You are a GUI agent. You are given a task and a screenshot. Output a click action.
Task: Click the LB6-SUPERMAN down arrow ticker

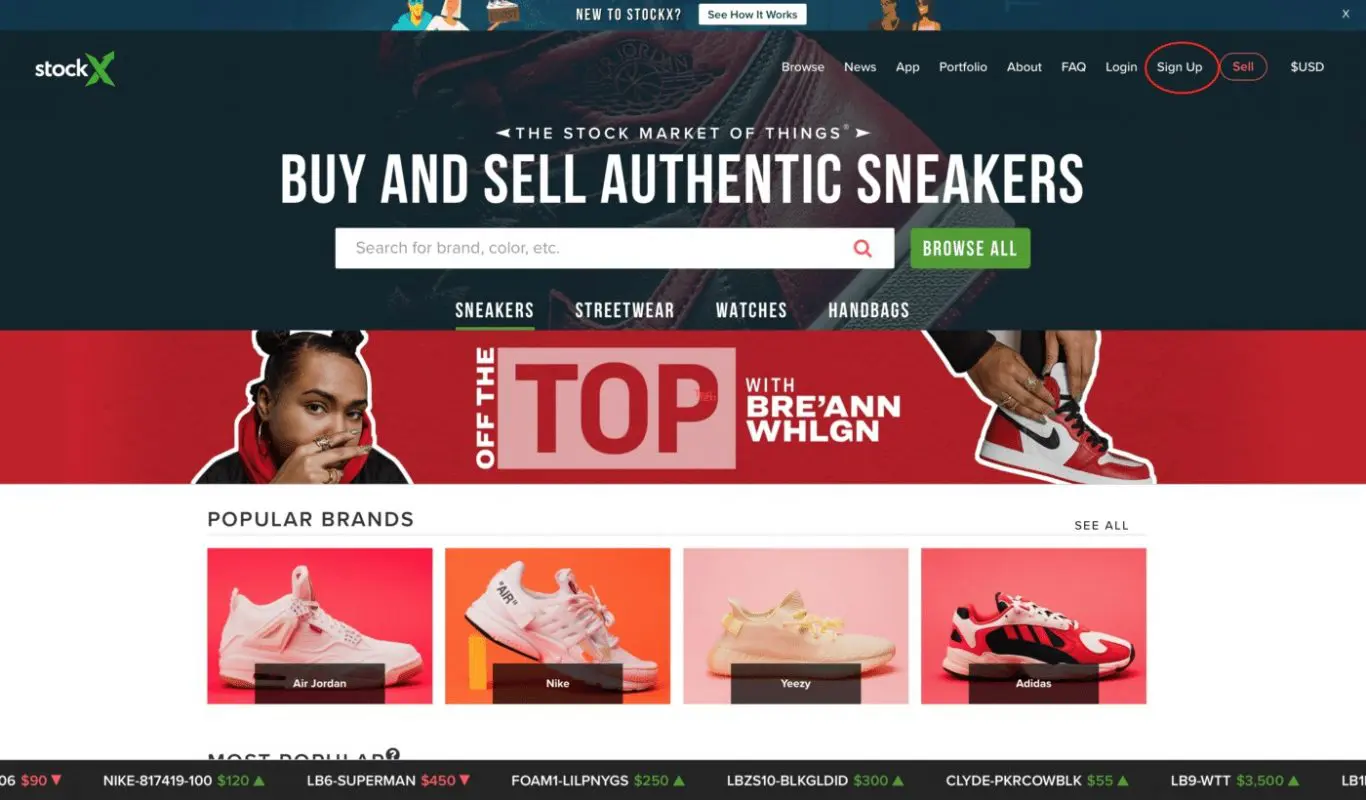coord(465,780)
